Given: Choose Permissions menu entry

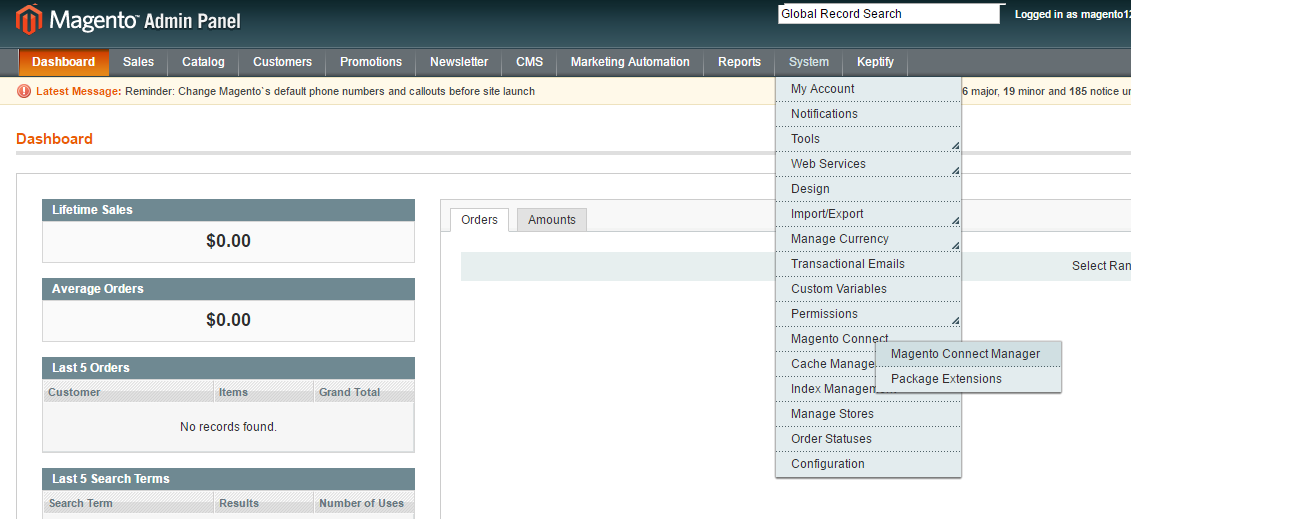Looking at the screenshot, I should (868, 314).
